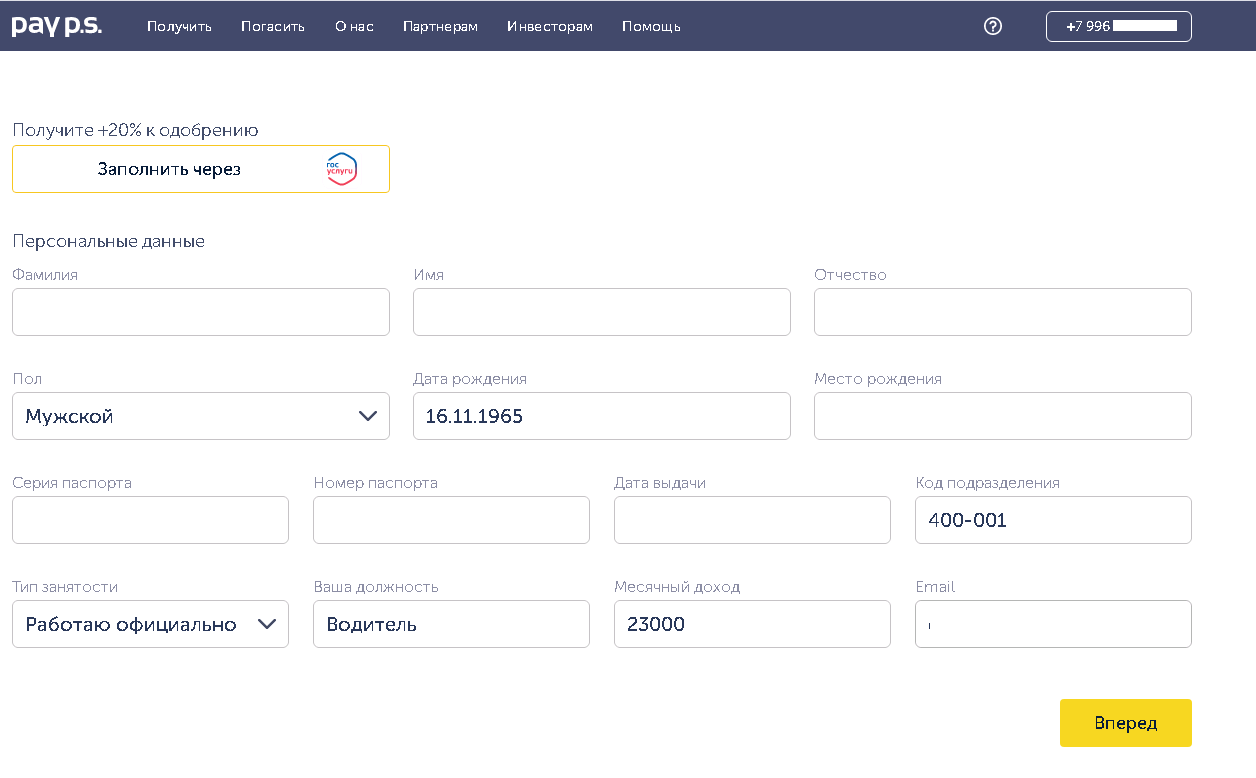Open the О нас page
The width and height of the screenshot is (1256, 778).
coord(354,26)
